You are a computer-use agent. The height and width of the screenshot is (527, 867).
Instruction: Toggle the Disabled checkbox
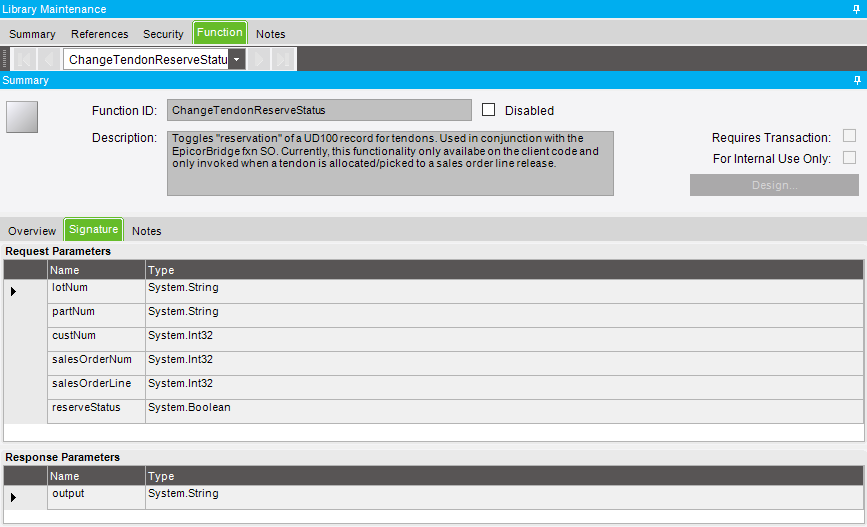488,109
